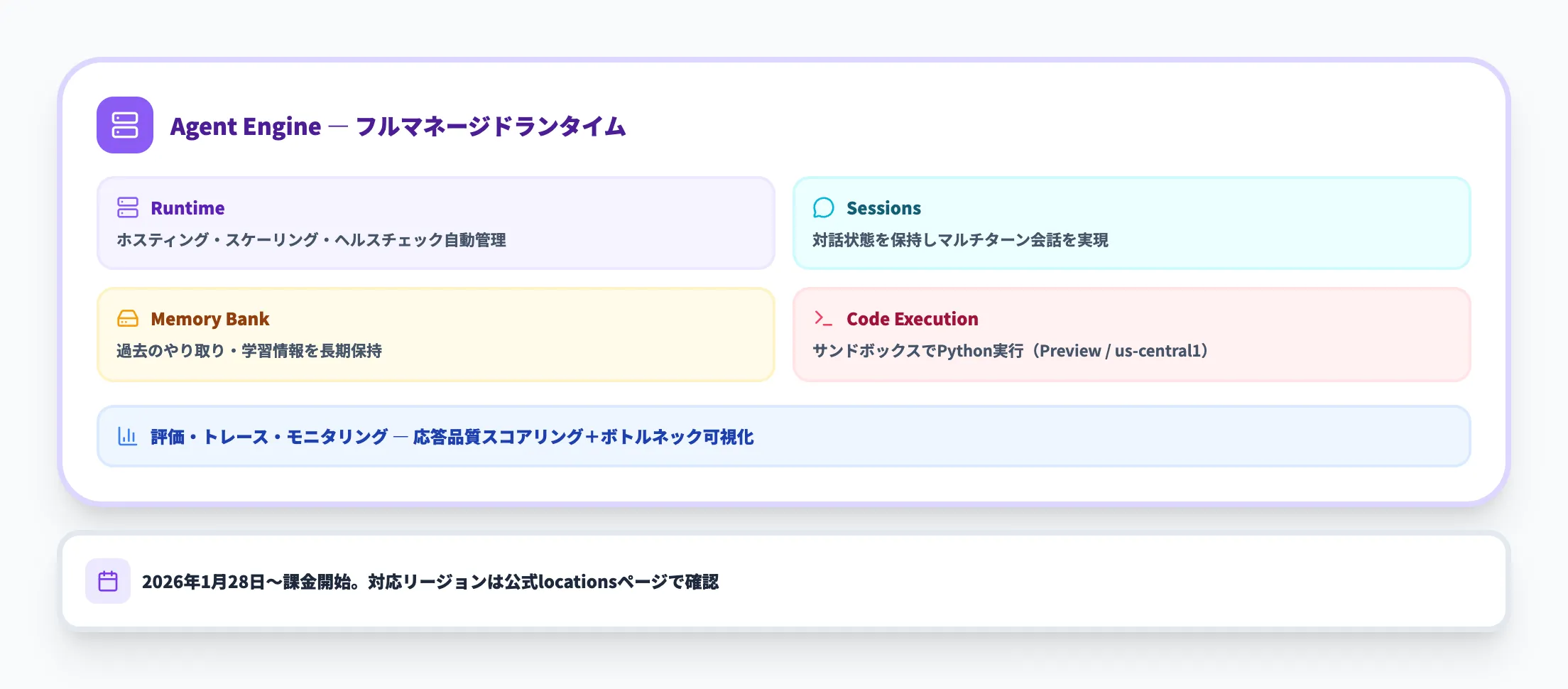Click the purple Agent Engine server icon
Screen dimensions: 1568x689
(125, 126)
